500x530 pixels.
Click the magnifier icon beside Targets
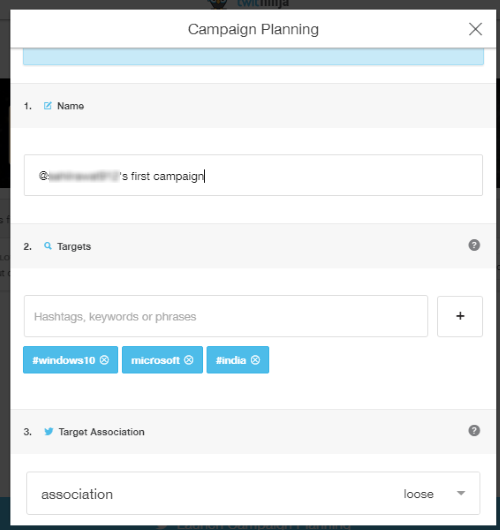pos(48,246)
